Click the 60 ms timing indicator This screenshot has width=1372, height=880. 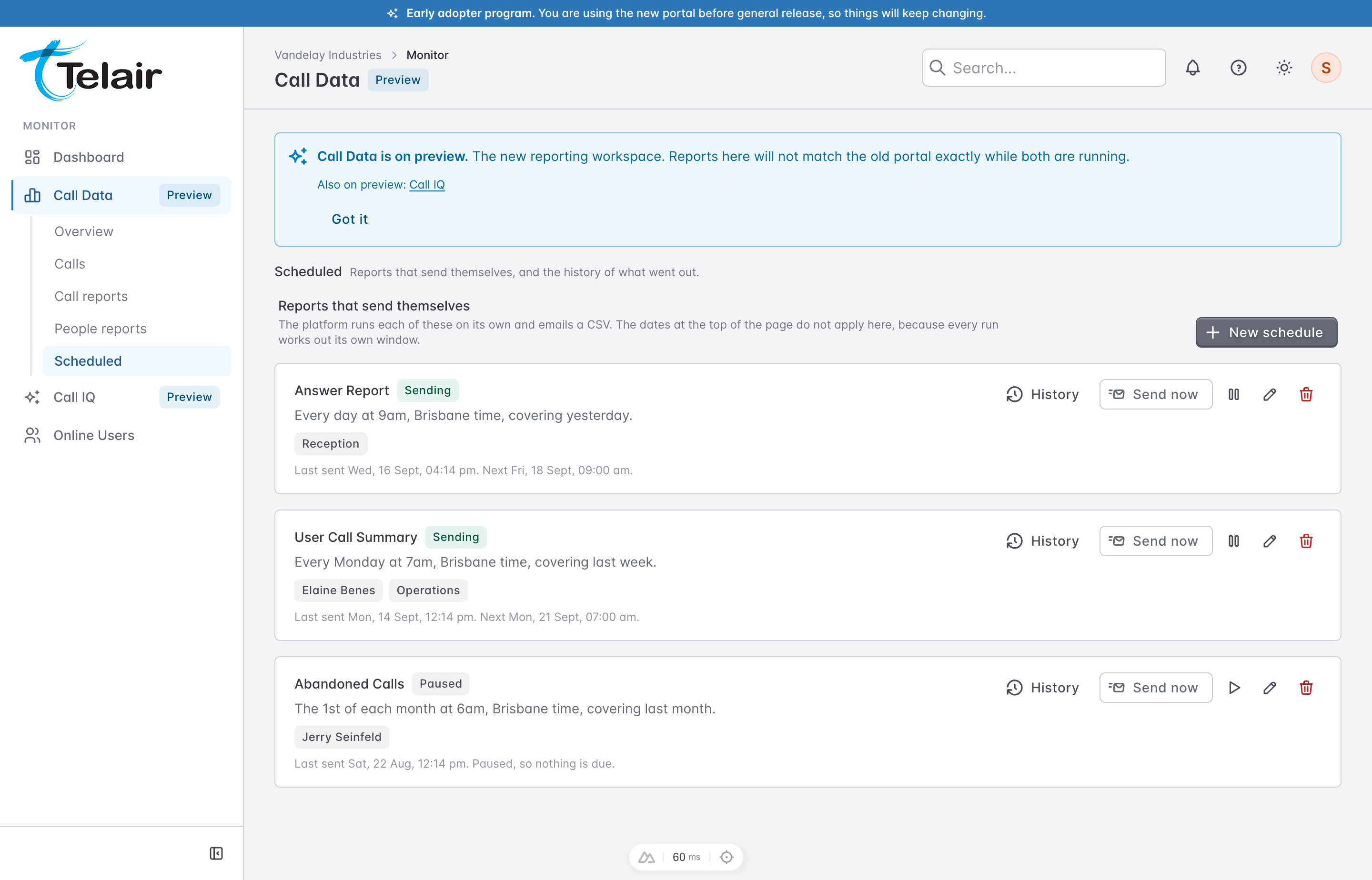(x=686, y=857)
